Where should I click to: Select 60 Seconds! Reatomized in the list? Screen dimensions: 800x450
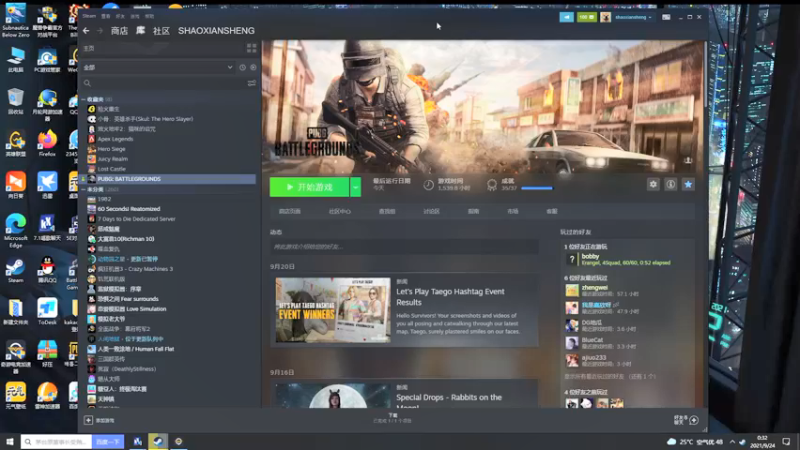129,209
